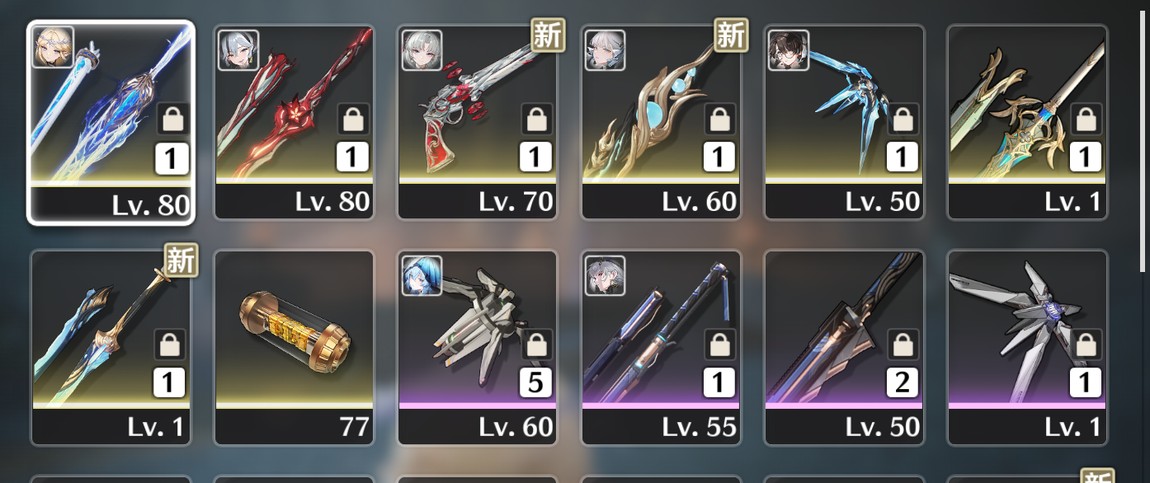Click the rank 5 badge on the grey gauntlets
1150x483 pixels.
[x=536, y=383]
